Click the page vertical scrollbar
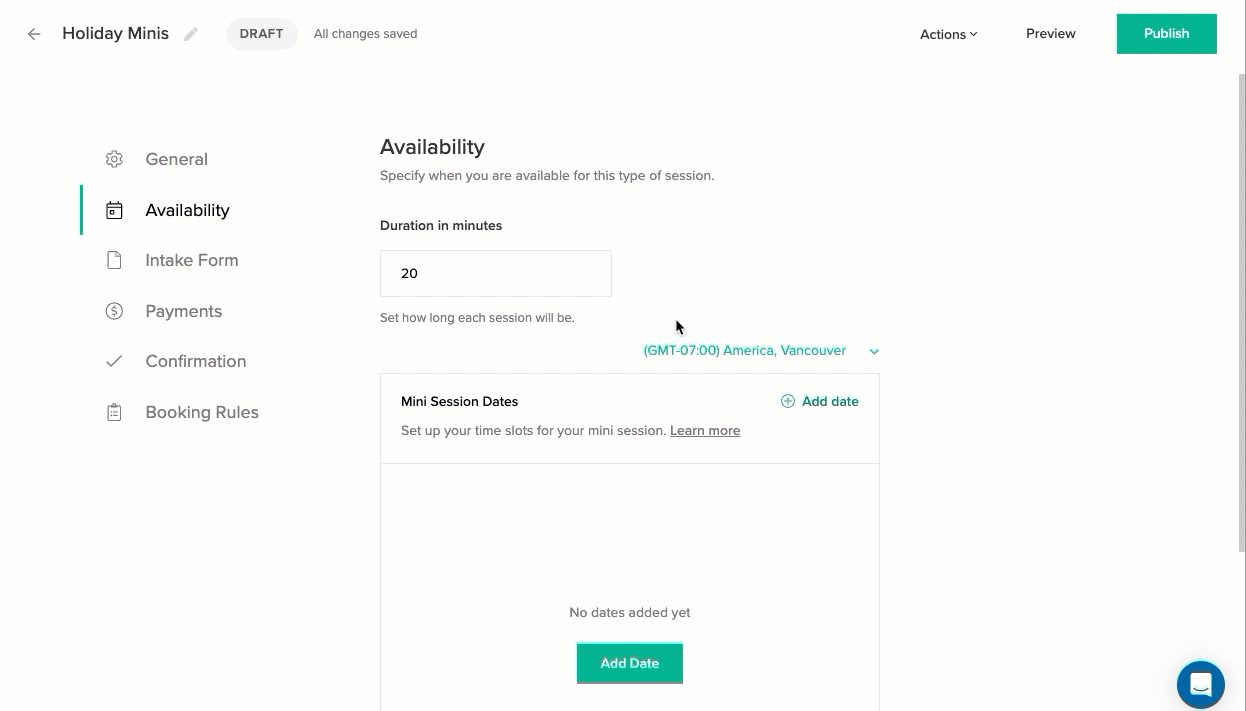The image size is (1246, 711). point(1241,300)
